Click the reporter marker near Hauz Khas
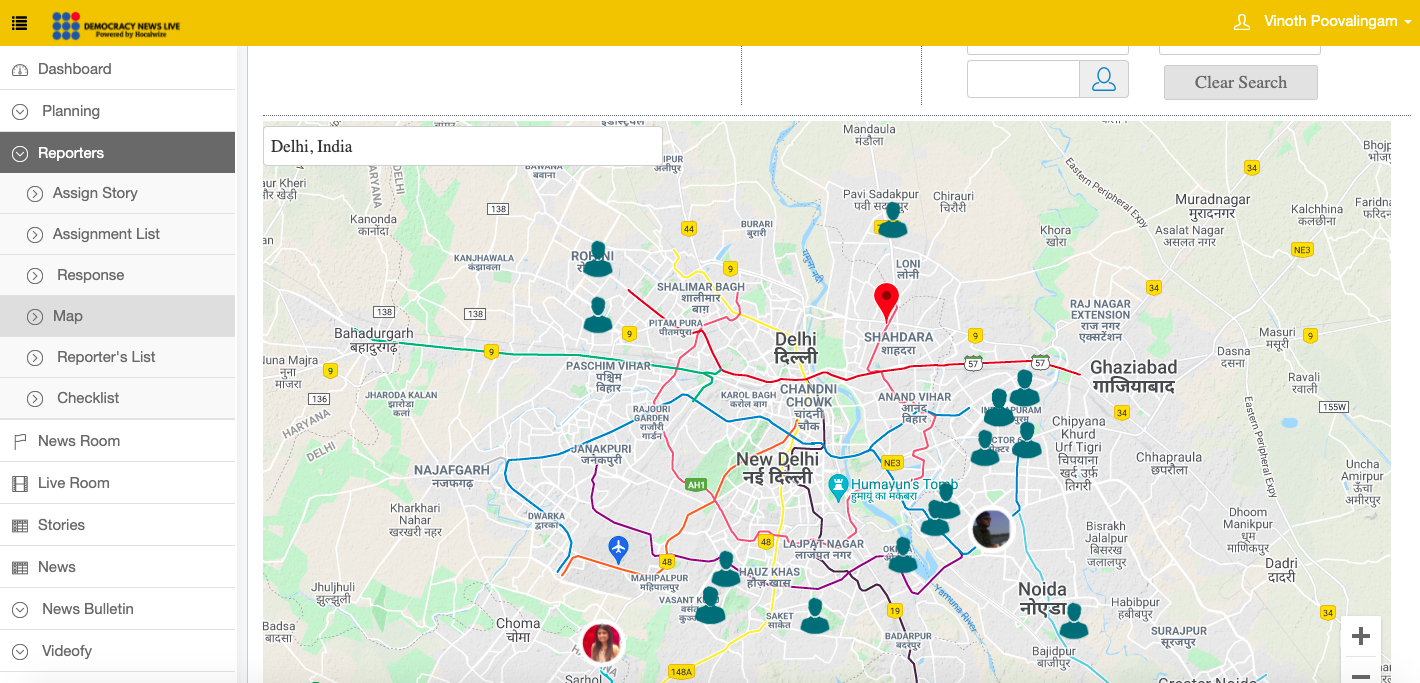 (x=726, y=569)
